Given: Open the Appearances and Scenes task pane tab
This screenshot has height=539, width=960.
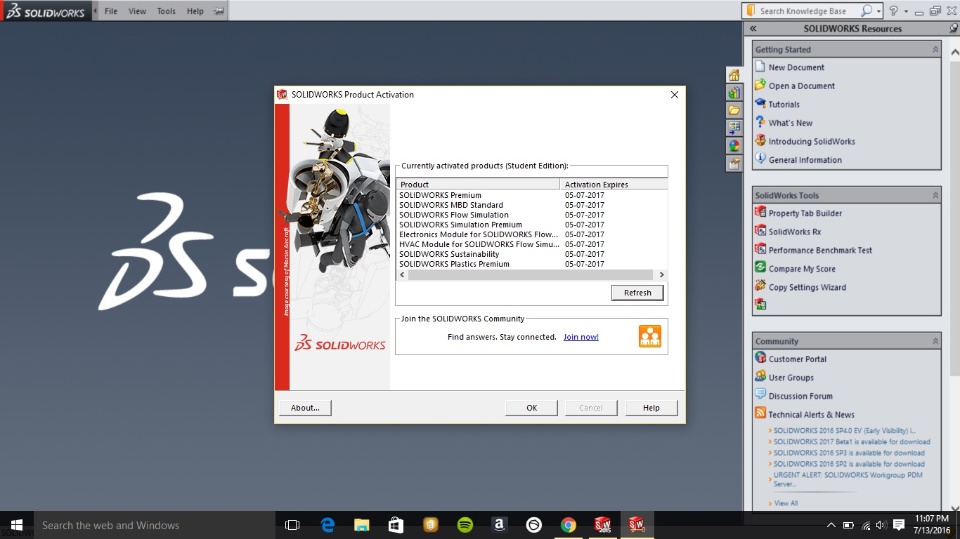Looking at the screenshot, I should coord(734,146).
